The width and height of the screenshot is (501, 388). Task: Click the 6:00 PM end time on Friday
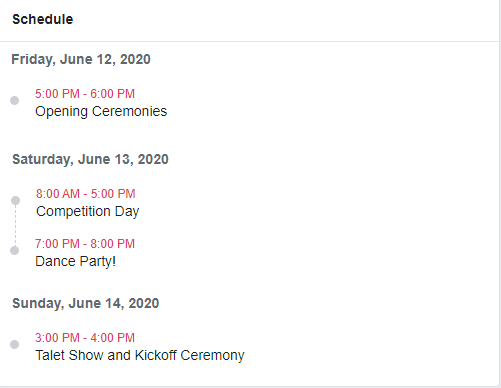pos(113,94)
